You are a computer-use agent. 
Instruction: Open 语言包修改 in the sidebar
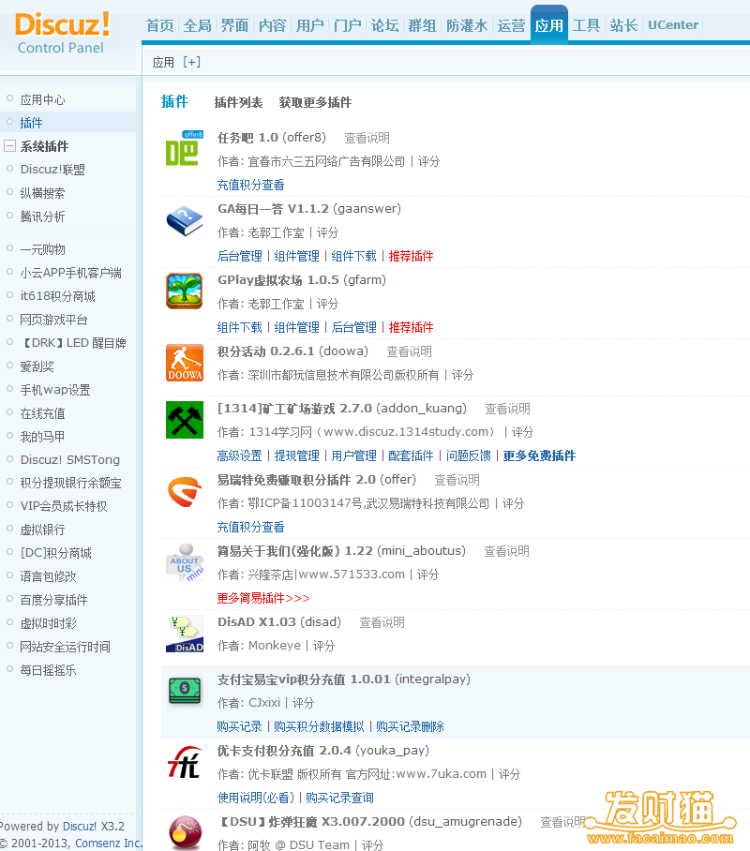click(48, 576)
